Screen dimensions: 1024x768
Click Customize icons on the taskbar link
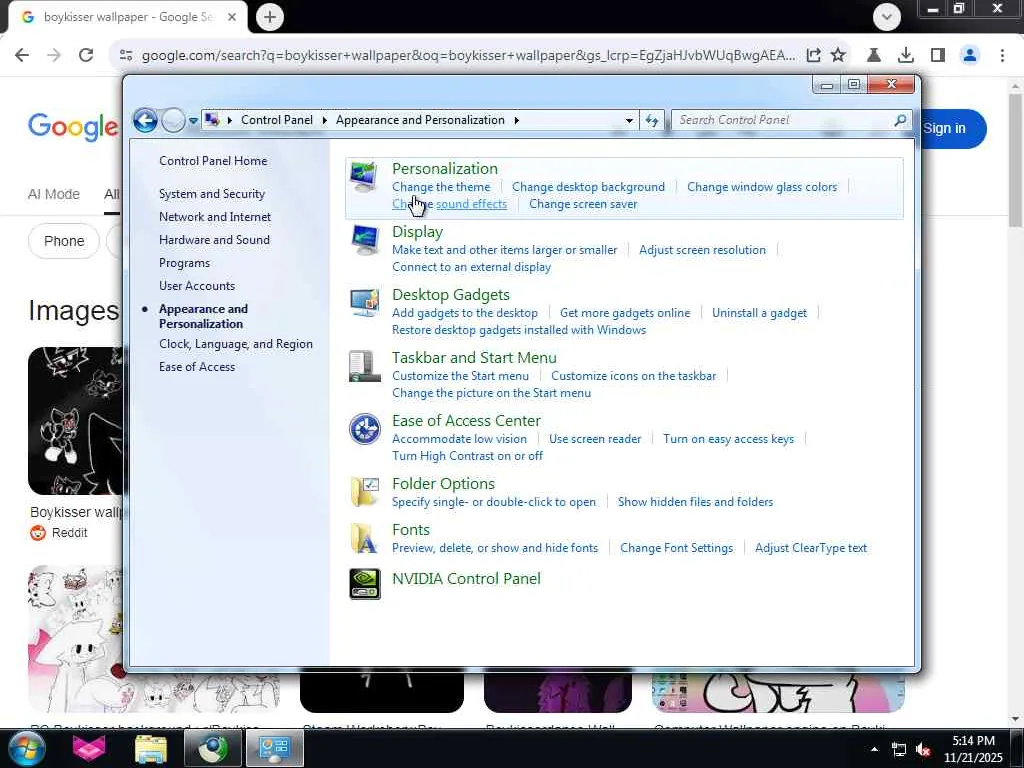click(633, 376)
